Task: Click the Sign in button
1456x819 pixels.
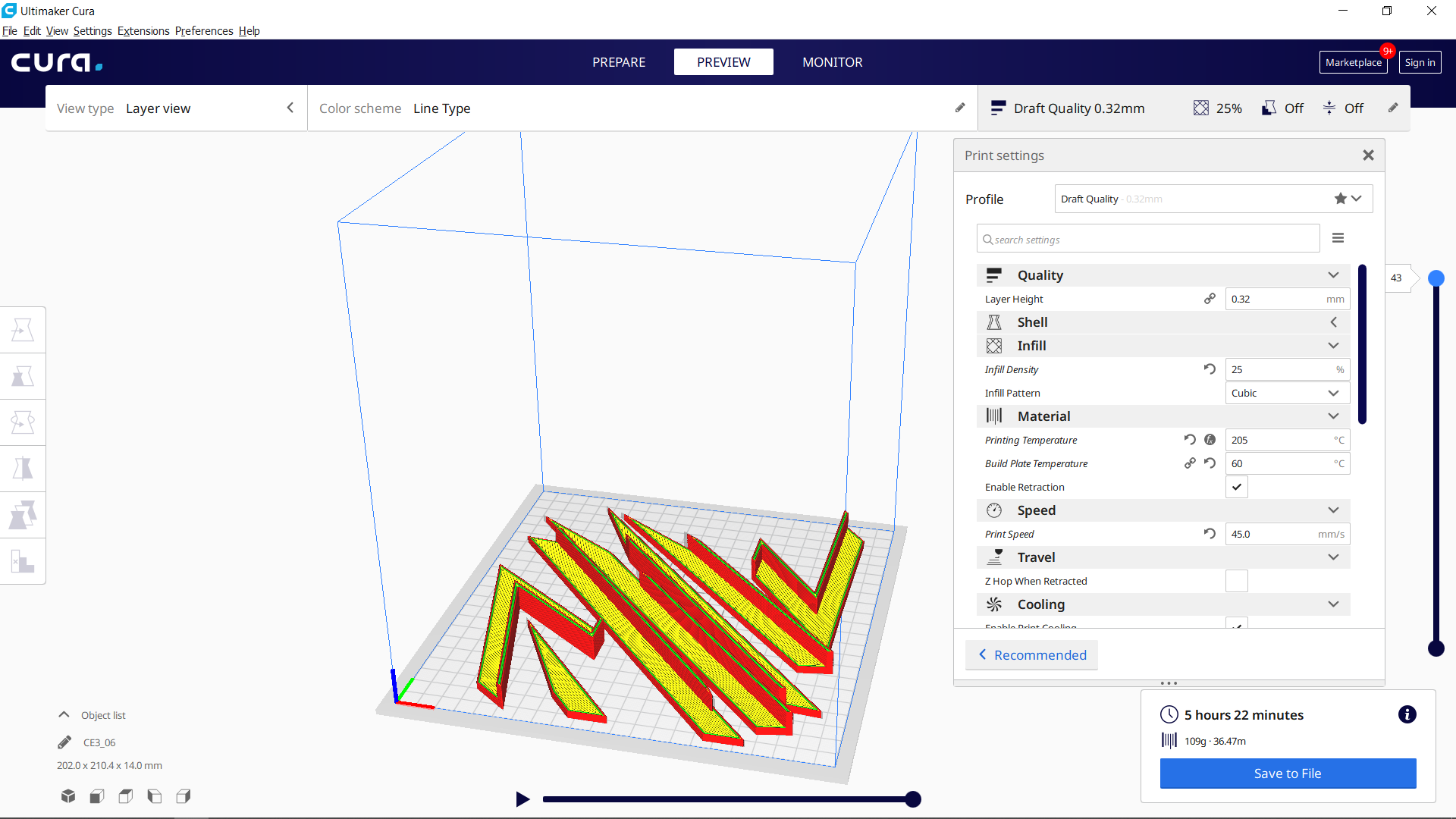Action: tap(1420, 62)
